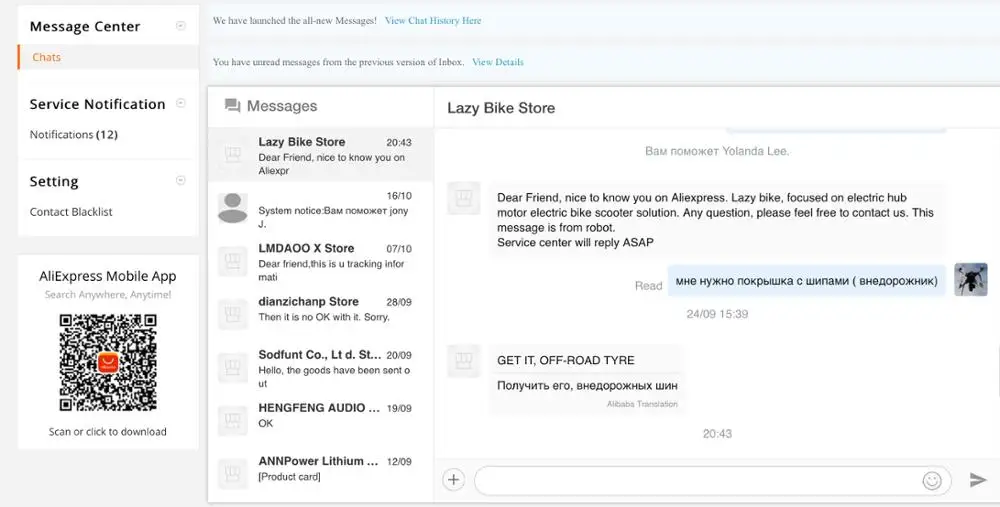
Task: Open Contact Blacklist setting
Action: tap(71, 212)
